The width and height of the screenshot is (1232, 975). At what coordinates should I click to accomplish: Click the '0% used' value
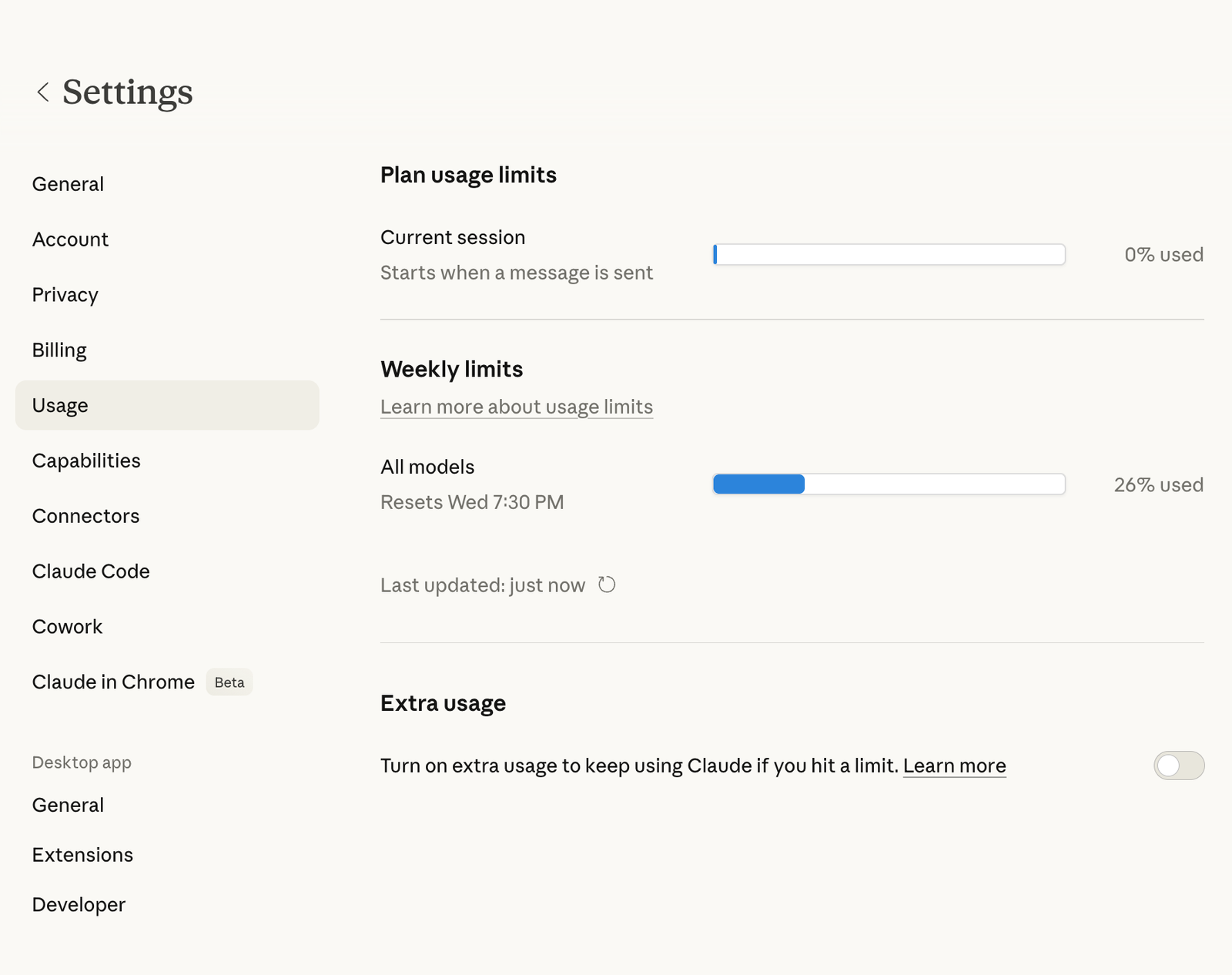[1163, 255]
